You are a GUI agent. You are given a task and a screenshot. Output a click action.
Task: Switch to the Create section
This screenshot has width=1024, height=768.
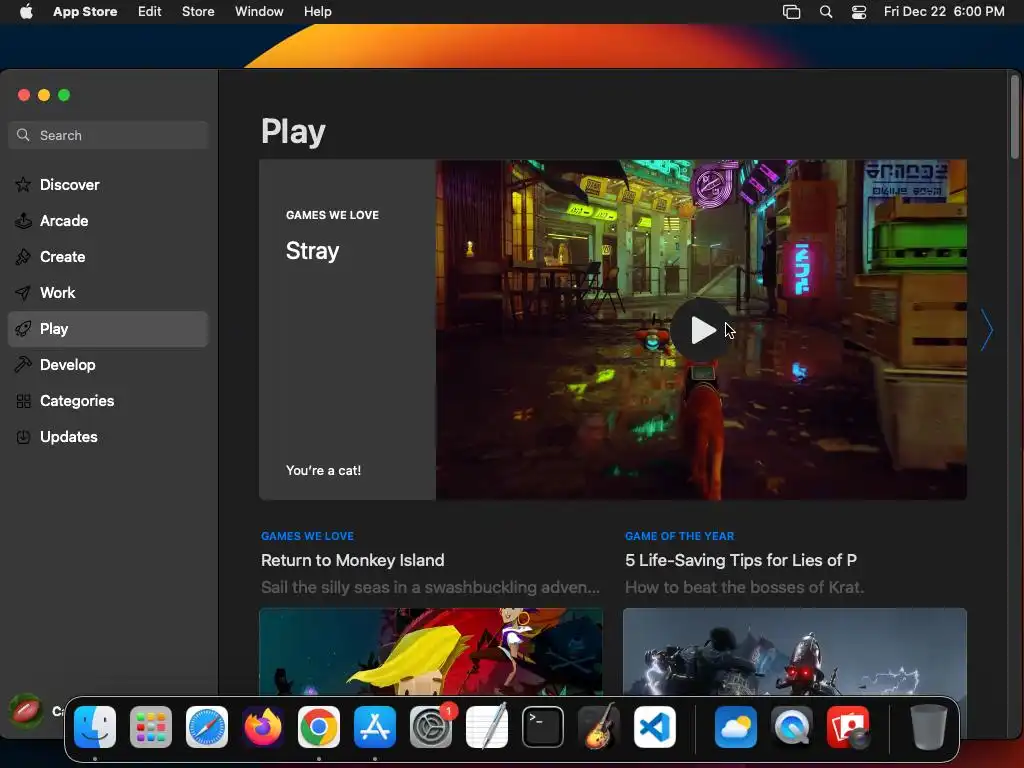(x=108, y=257)
